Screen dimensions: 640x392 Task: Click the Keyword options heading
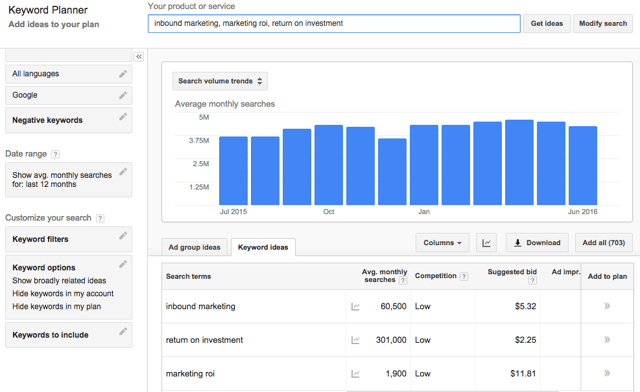pos(44,267)
